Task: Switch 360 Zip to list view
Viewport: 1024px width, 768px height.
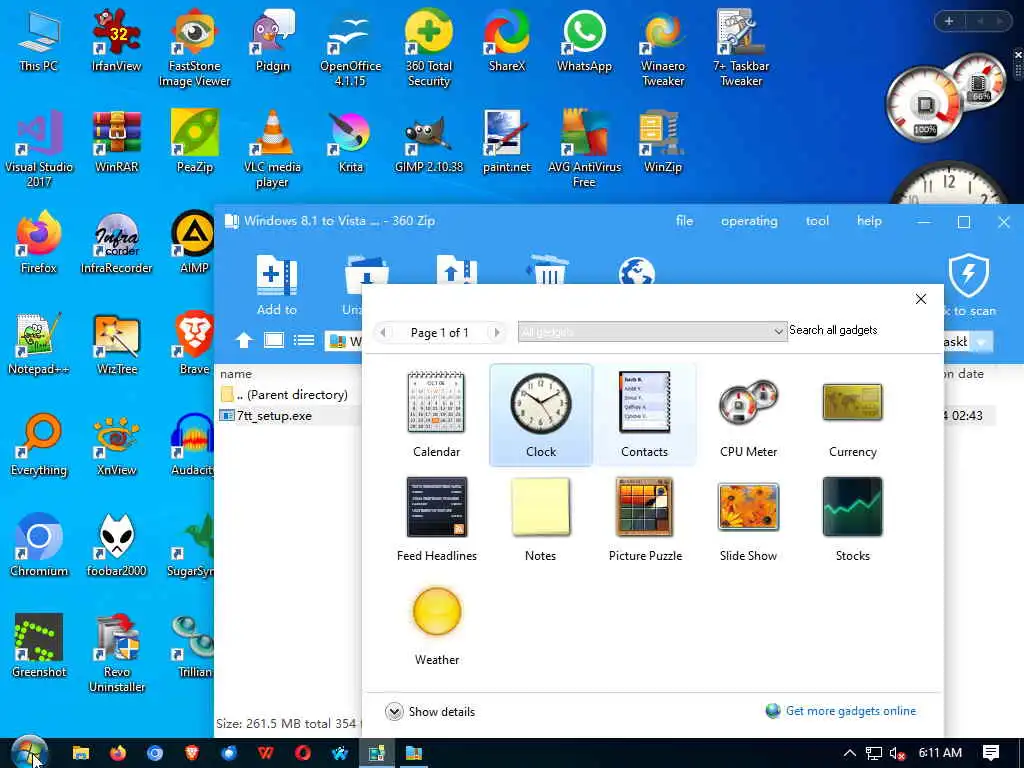Action: click(x=304, y=340)
